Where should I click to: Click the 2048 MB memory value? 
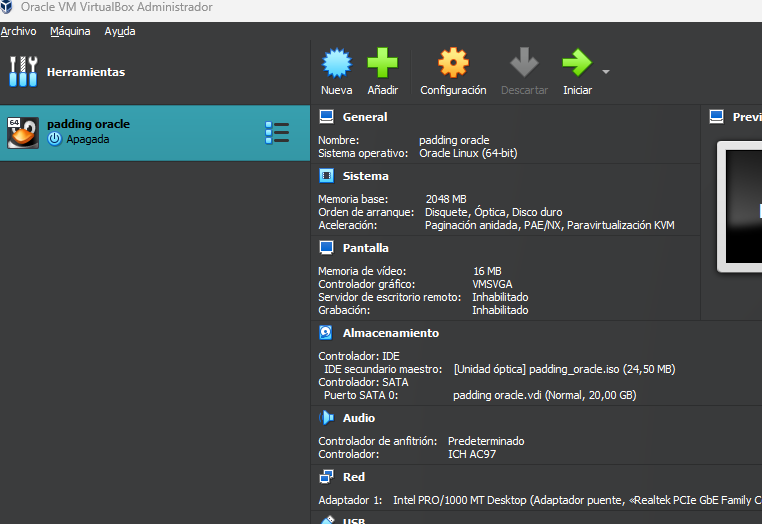point(446,199)
